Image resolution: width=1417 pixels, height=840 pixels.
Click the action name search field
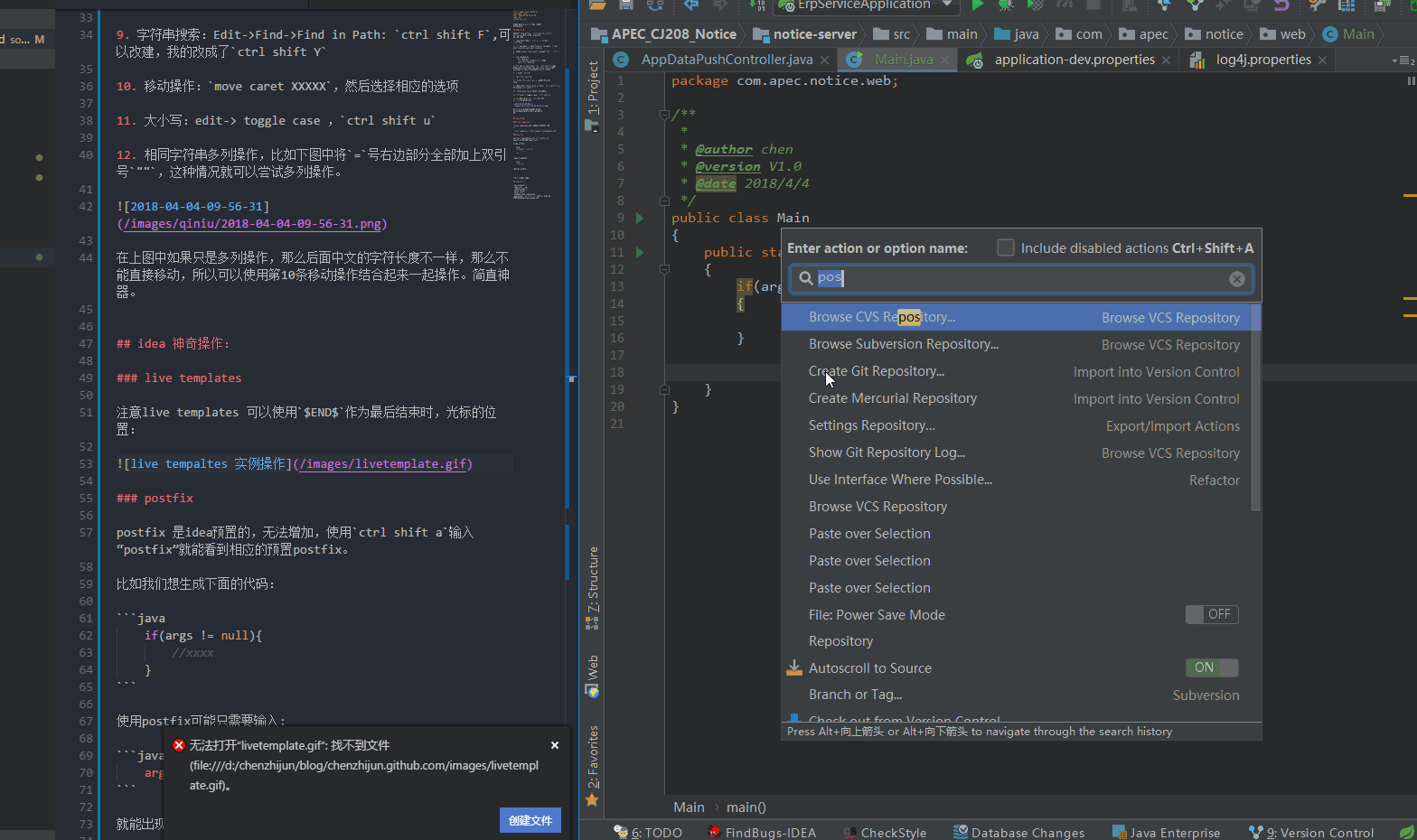[x=1021, y=279]
